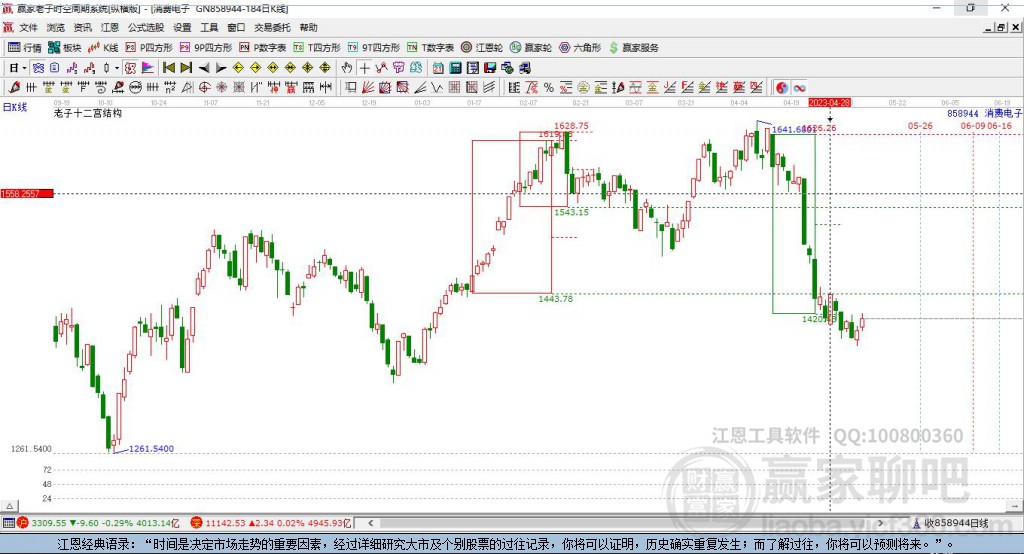Open the 江恩轮 Gann wheel
This screenshot has height=554, width=1024.
coord(482,48)
